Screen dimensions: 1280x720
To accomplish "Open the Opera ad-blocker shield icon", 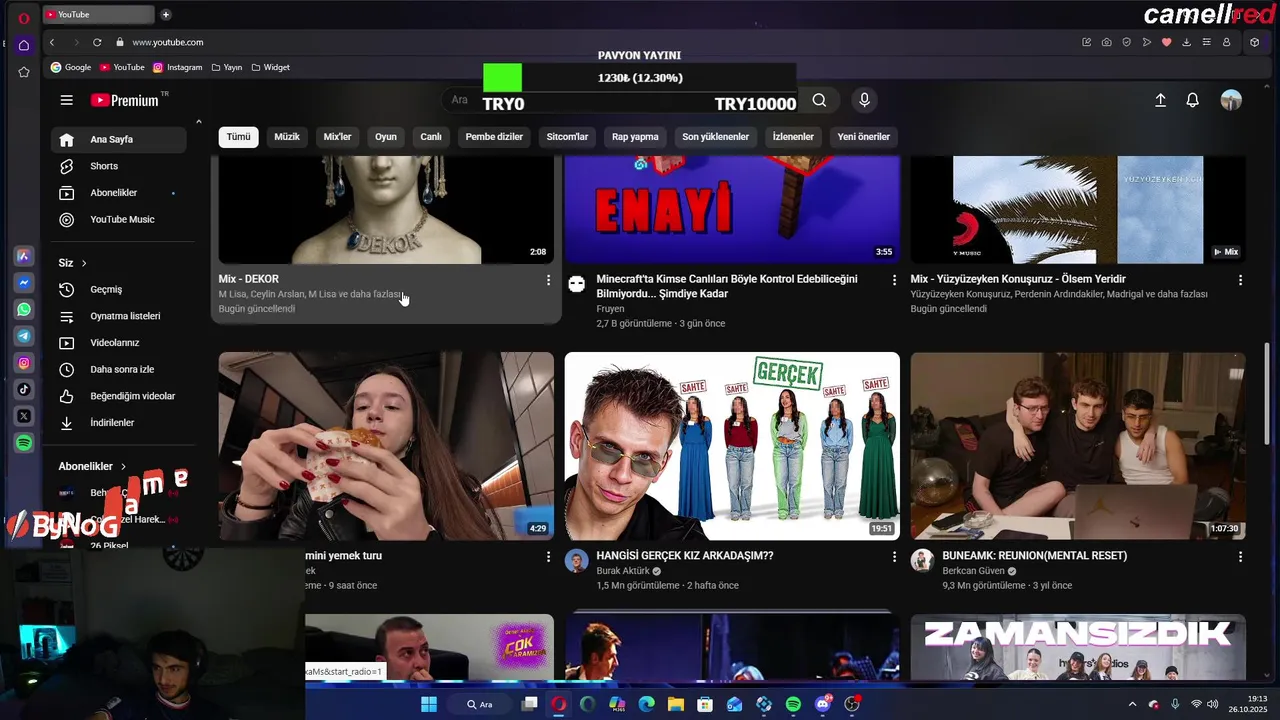I will point(1126,42).
